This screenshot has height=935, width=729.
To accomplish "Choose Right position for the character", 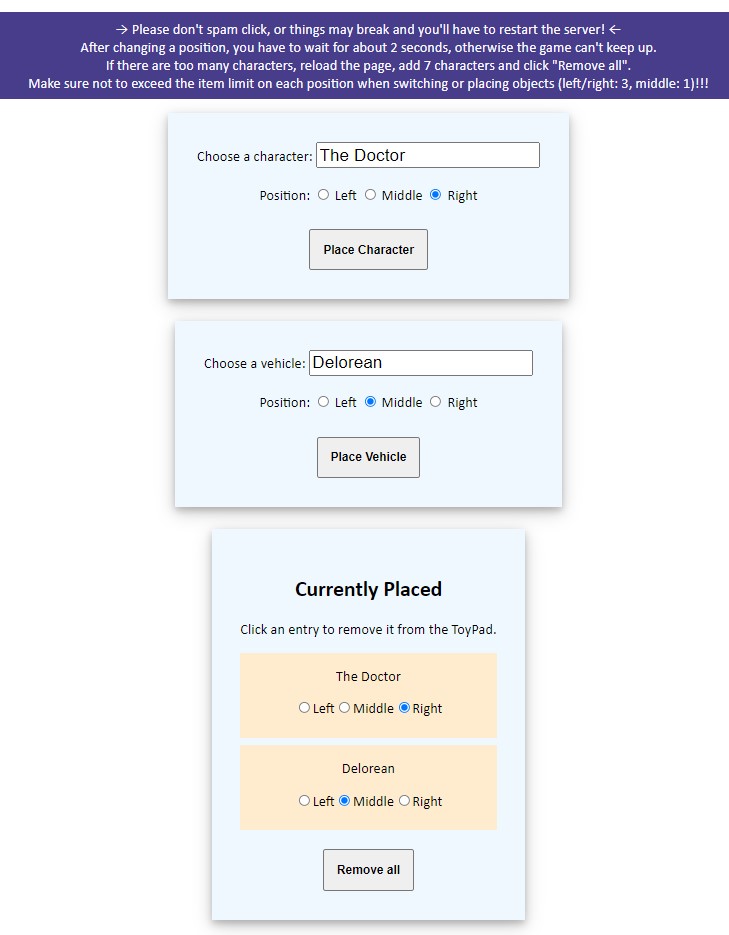I will [435, 195].
